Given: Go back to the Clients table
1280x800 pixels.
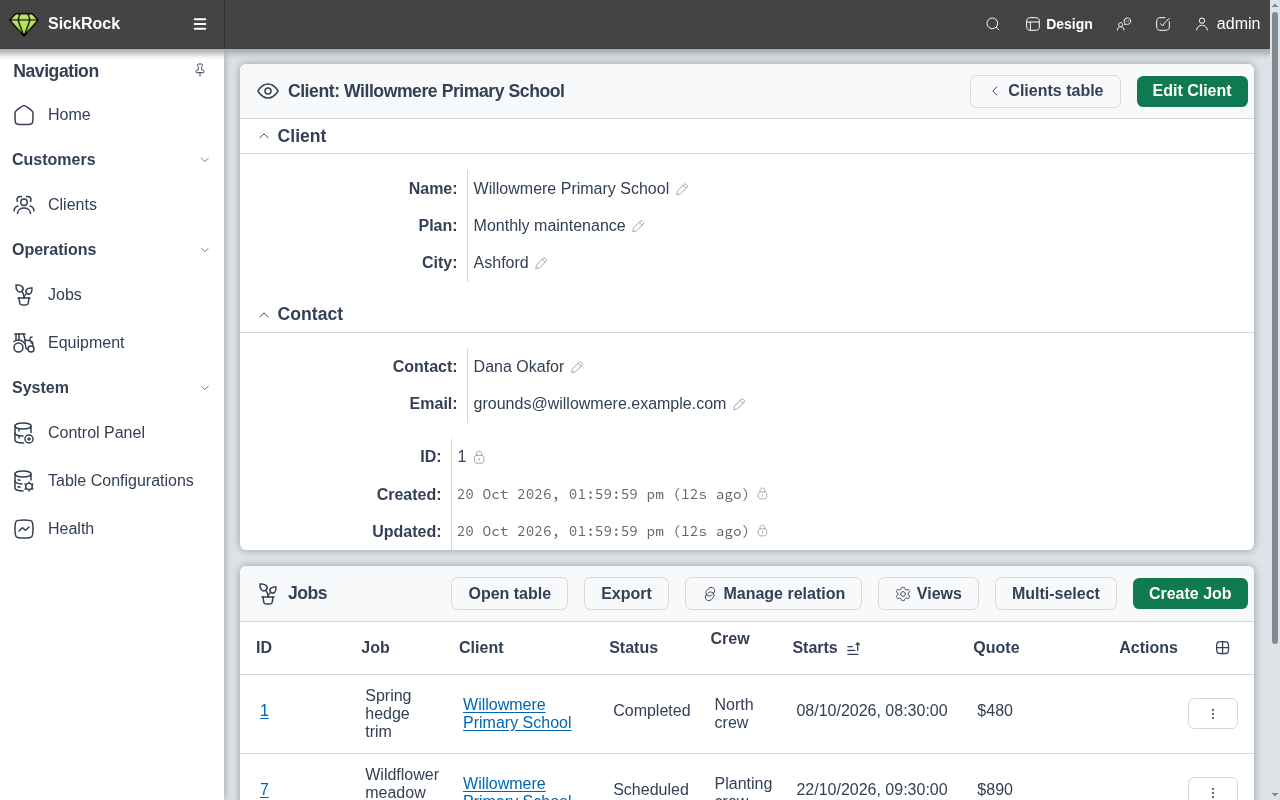Looking at the screenshot, I should click(x=1045, y=91).
